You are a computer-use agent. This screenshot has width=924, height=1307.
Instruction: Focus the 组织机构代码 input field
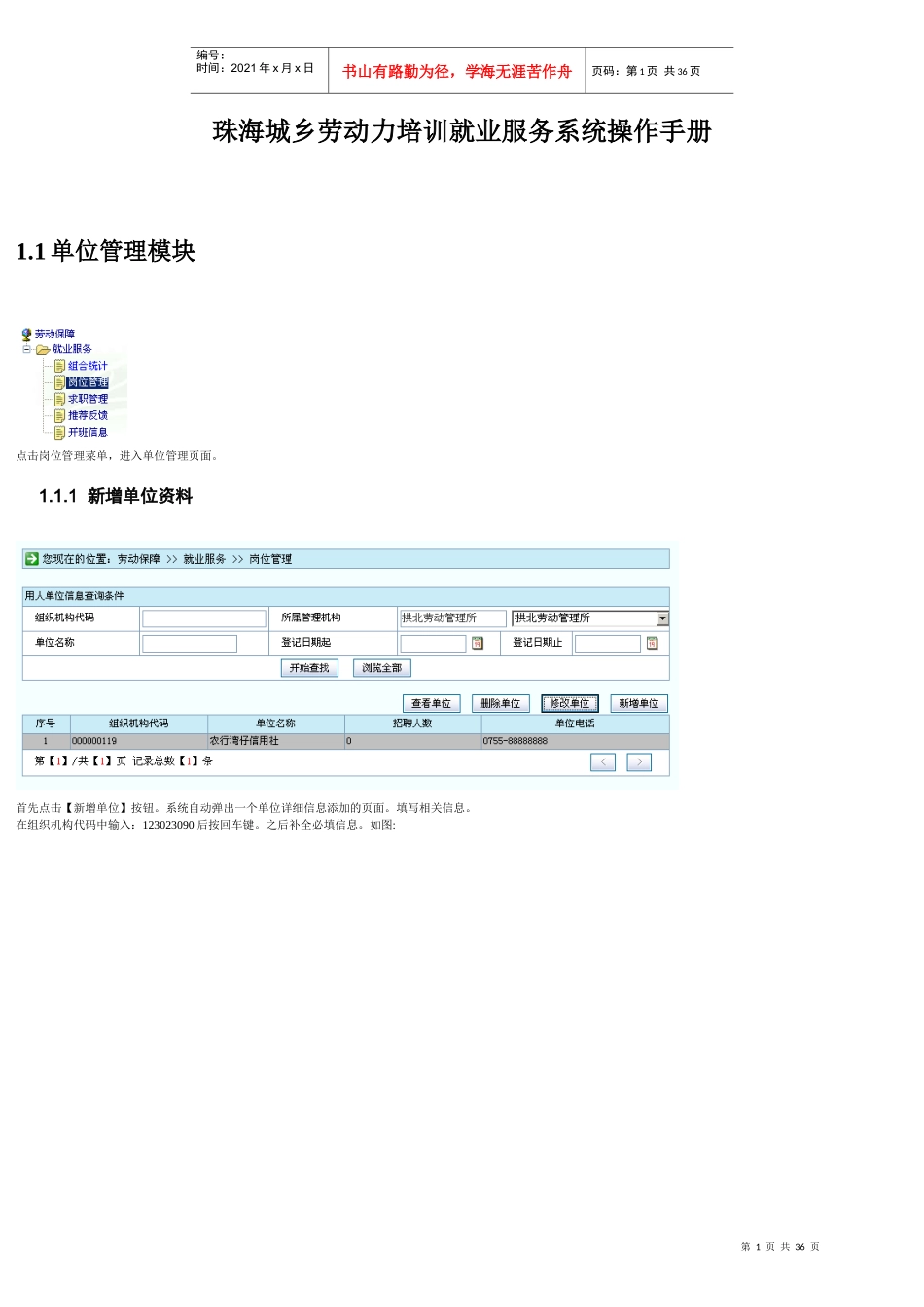pyautogui.click(x=204, y=618)
